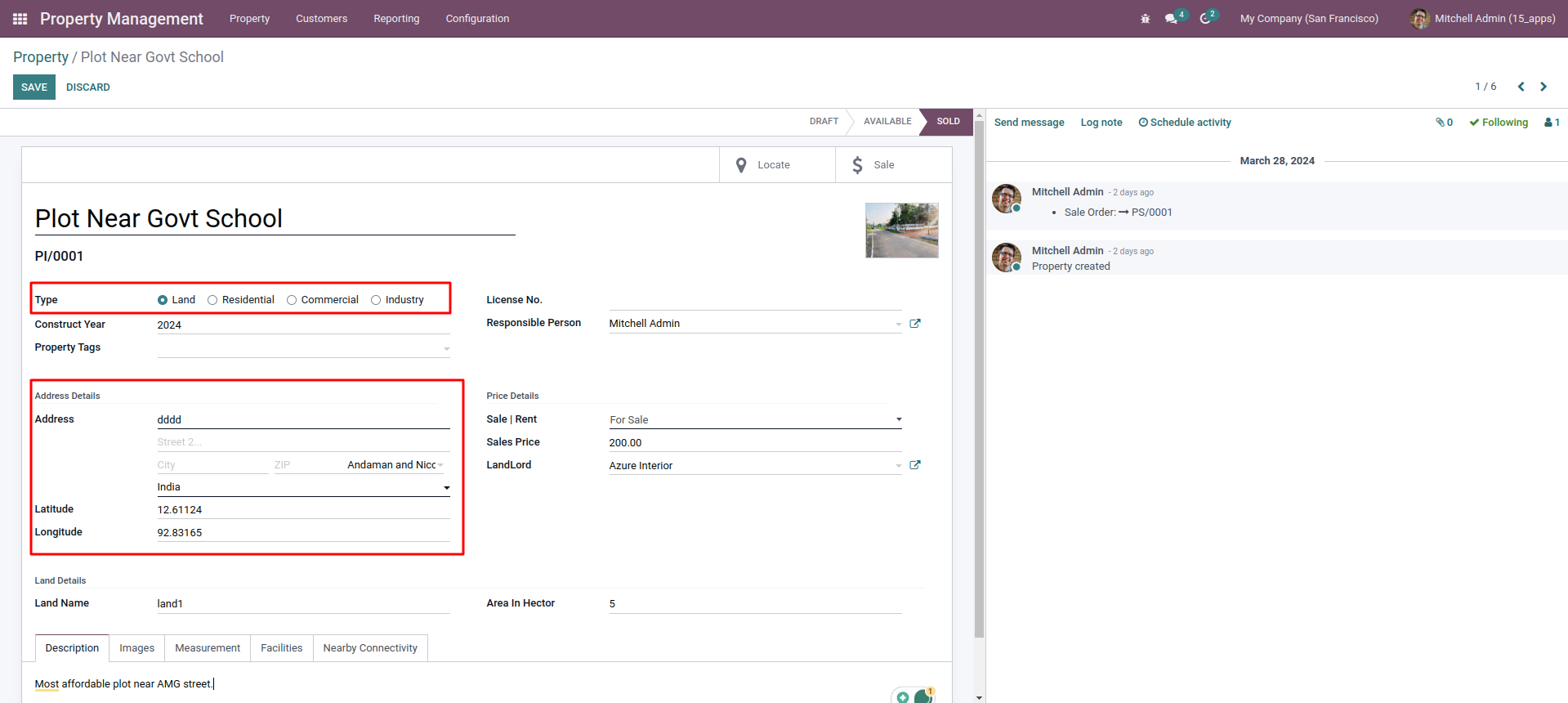
Task: Switch to the Images tab
Action: click(136, 648)
